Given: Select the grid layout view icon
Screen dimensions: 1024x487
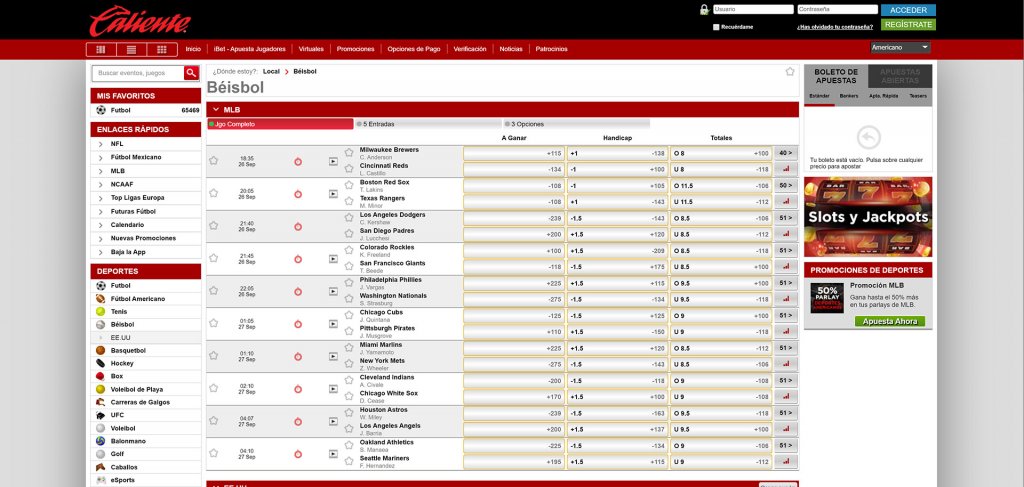Looking at the screenshot, I should click(161, 49).
